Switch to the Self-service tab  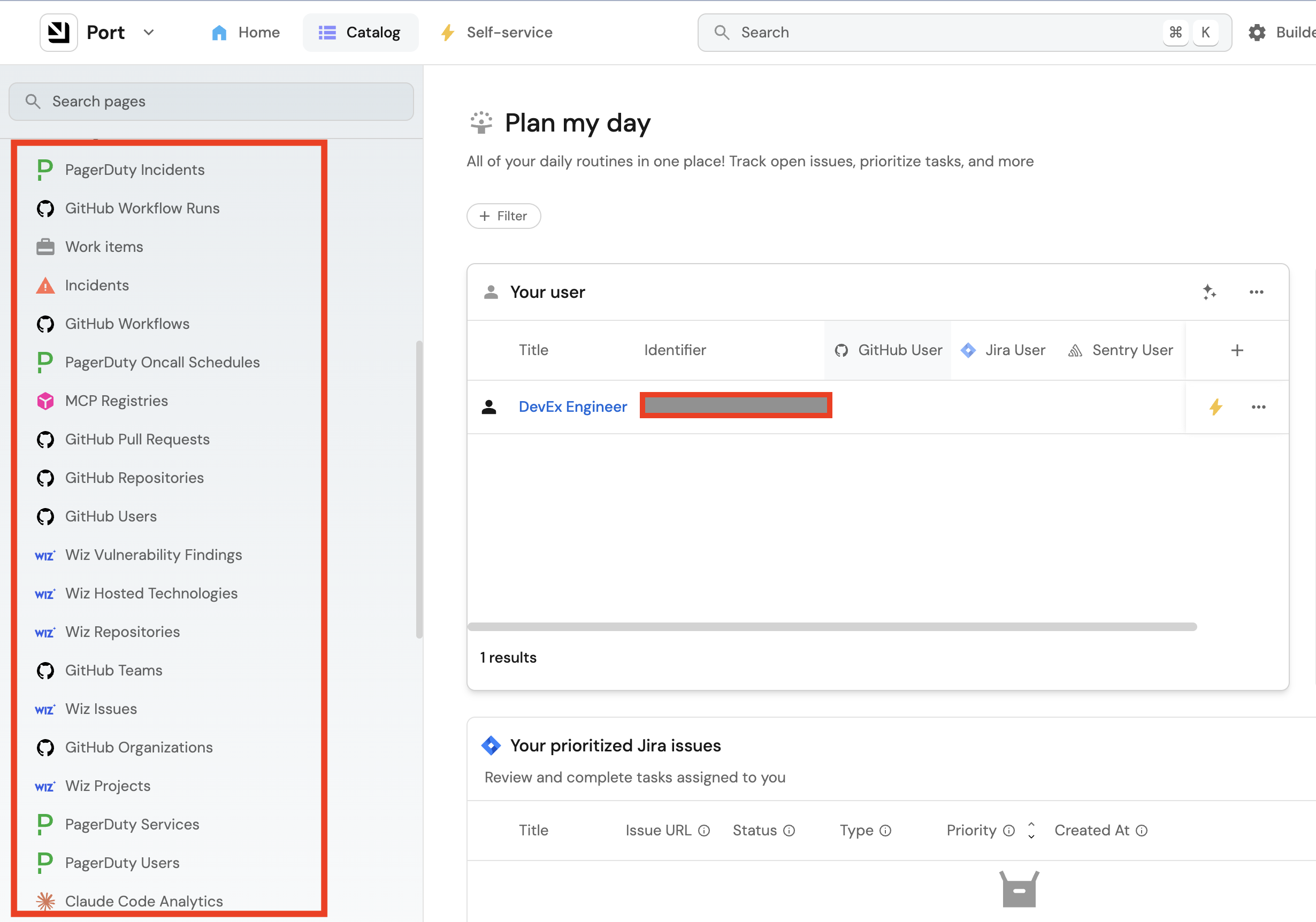tap(496, 33)
